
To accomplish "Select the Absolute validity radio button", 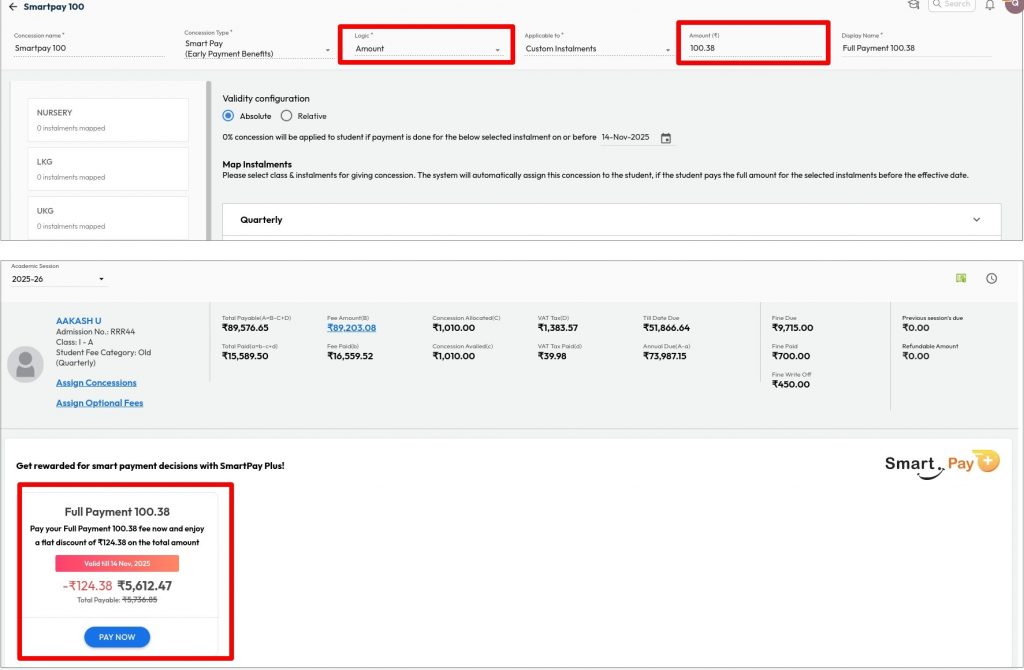I will pos(229,116).
